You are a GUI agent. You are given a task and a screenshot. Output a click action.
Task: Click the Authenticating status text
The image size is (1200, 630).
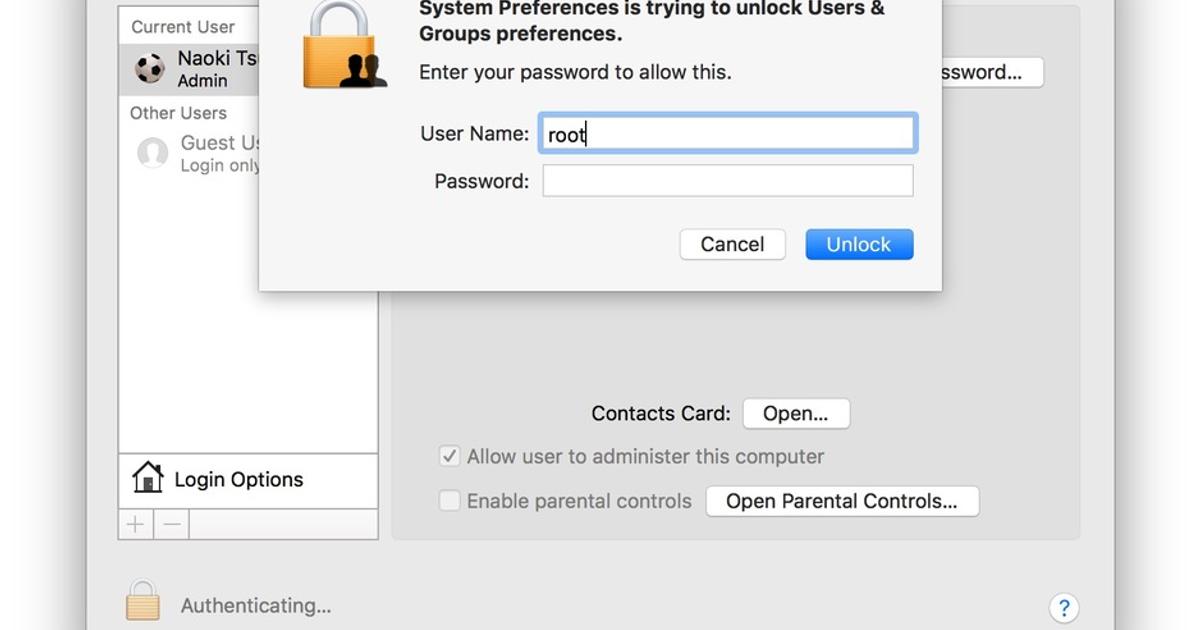[x=256, y=606]
